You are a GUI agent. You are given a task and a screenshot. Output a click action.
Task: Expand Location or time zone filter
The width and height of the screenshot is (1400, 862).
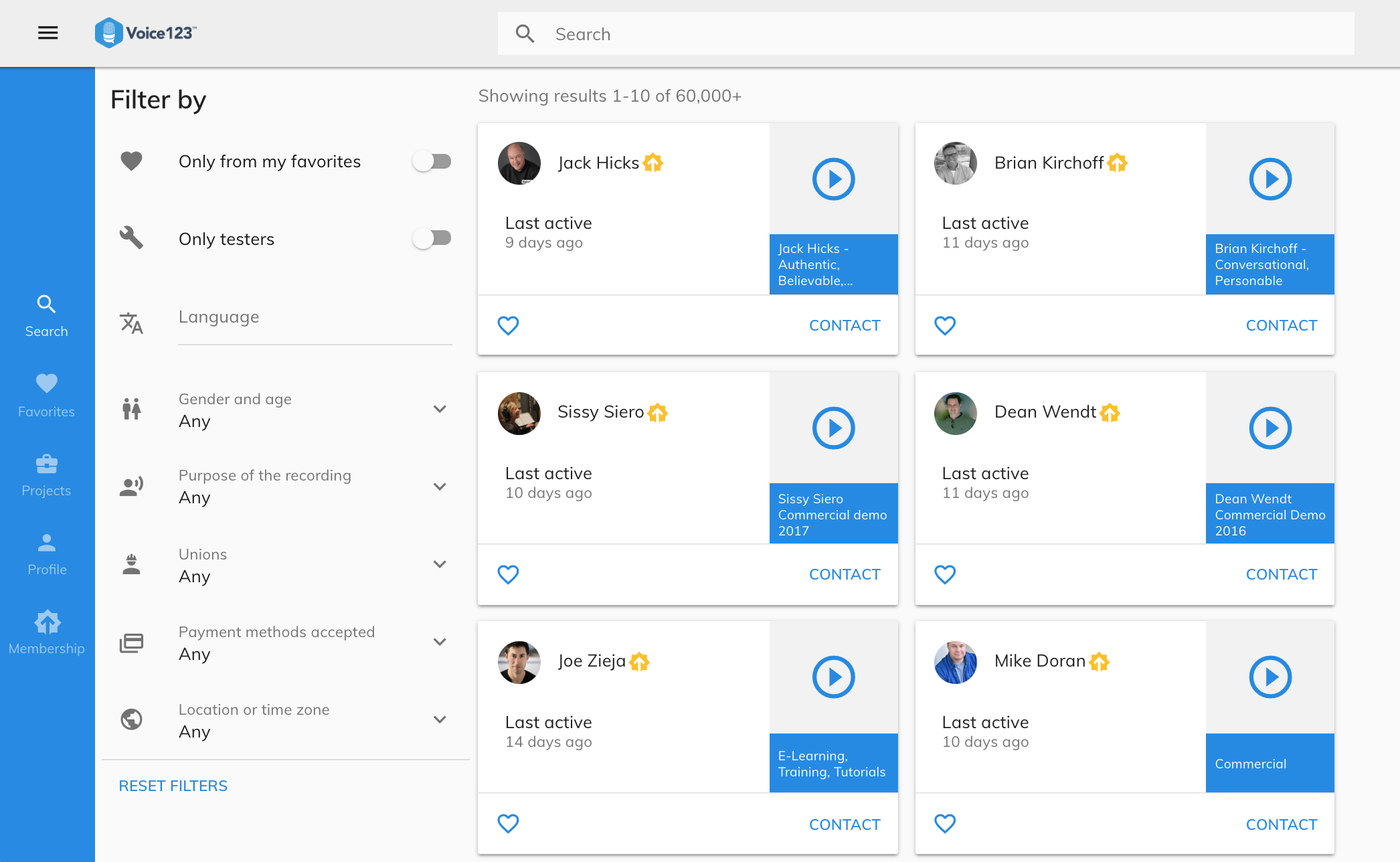tap(440, 719)
